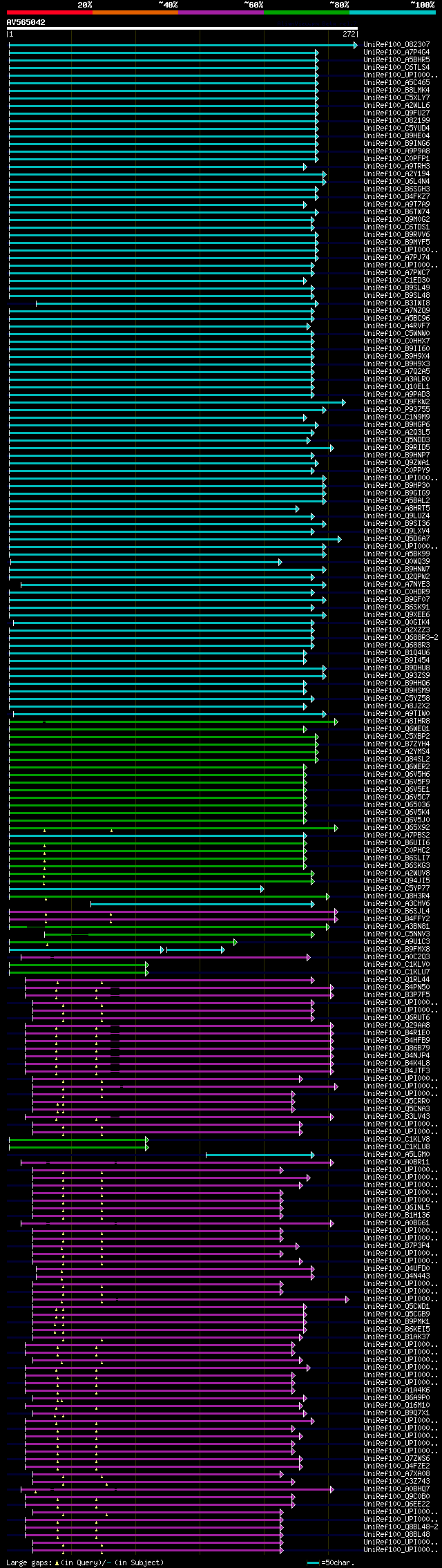Select label UniRef100_B9RID5
442x1568 pixels.
[396, 448]
